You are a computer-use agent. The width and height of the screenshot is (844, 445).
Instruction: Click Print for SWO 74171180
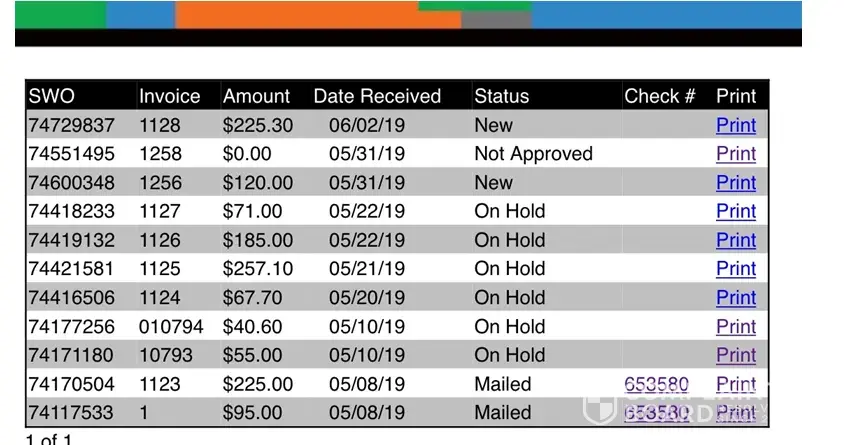(736, 356)
